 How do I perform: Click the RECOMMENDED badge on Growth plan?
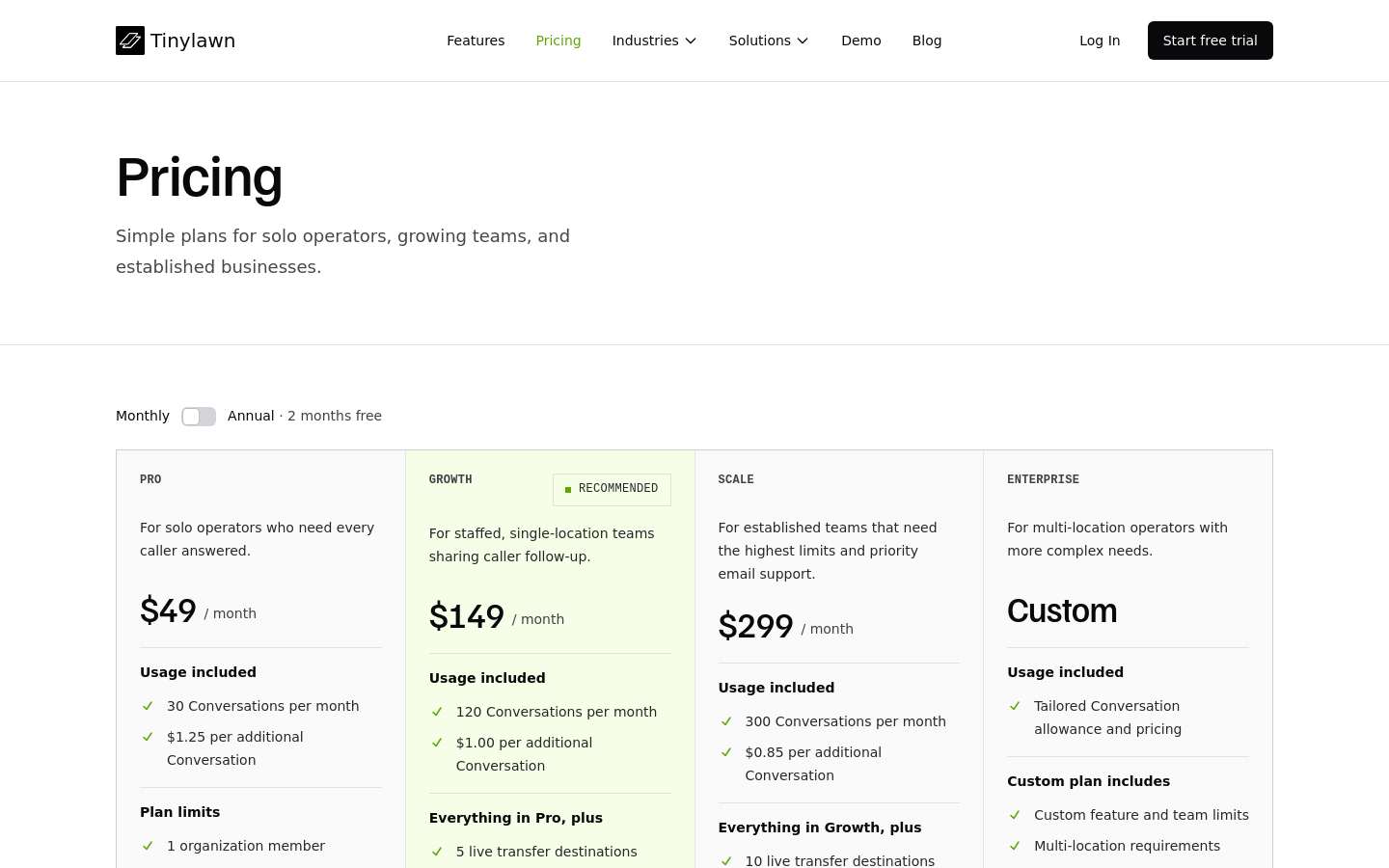612,489
